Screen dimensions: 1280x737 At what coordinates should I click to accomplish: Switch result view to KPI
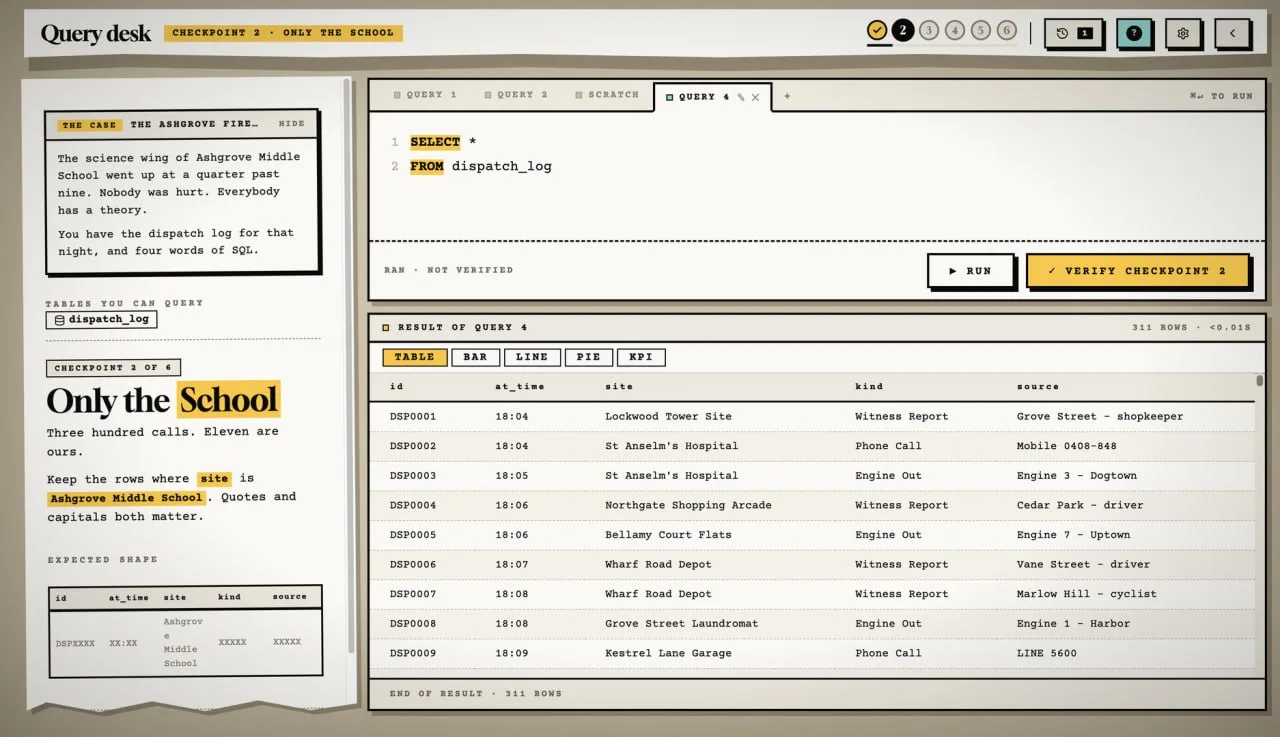(x=641, y=357)
